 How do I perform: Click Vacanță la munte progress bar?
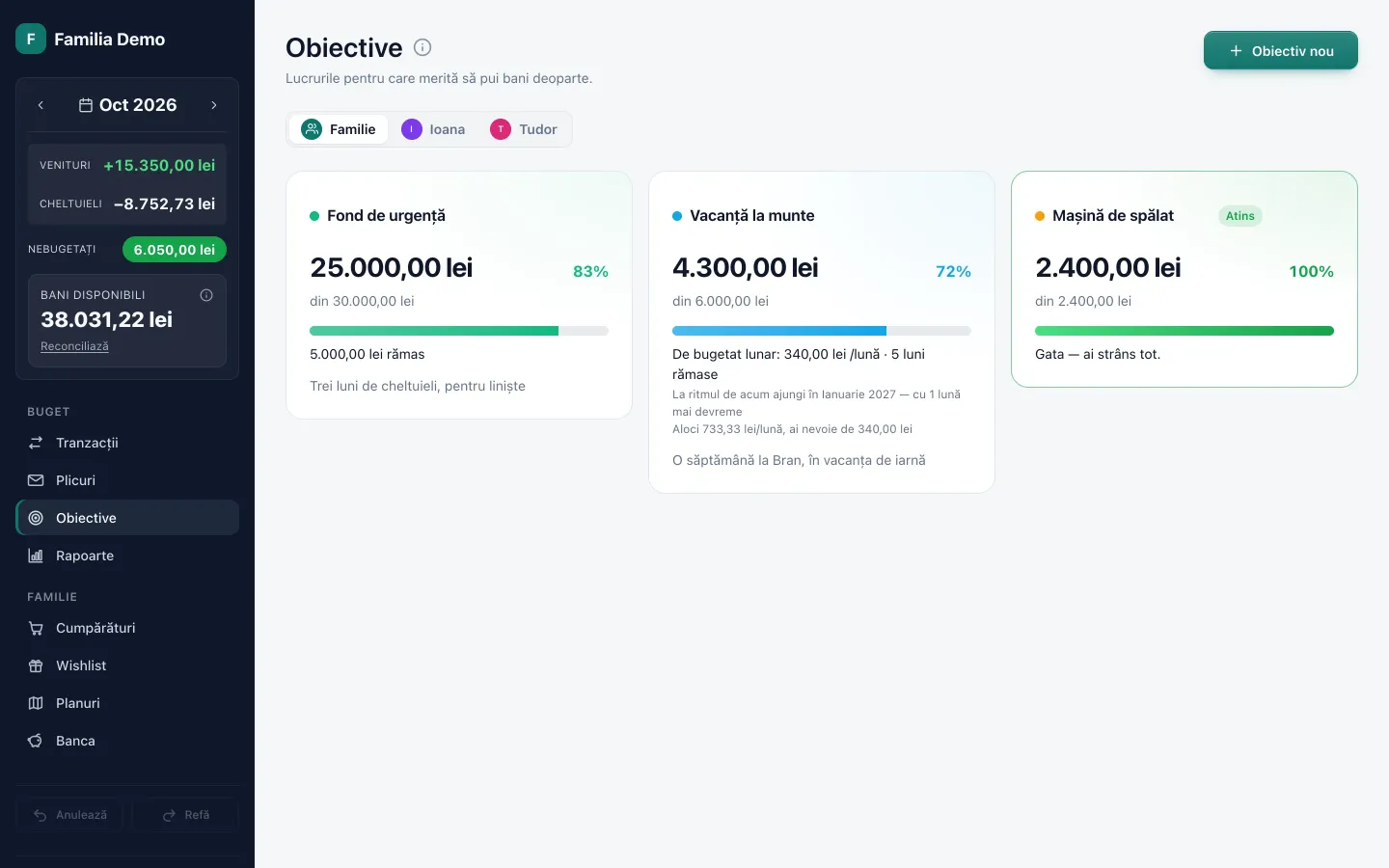tap(822, 331)
